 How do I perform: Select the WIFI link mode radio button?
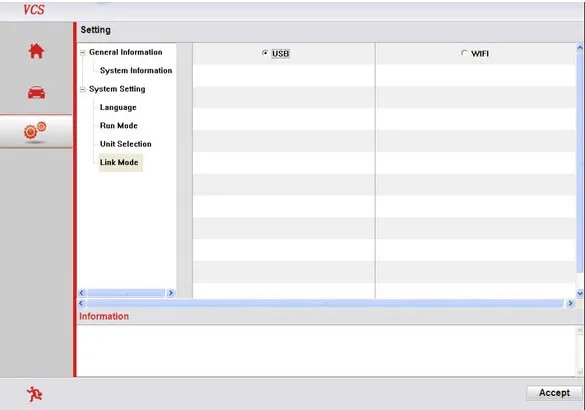point(464,53)
